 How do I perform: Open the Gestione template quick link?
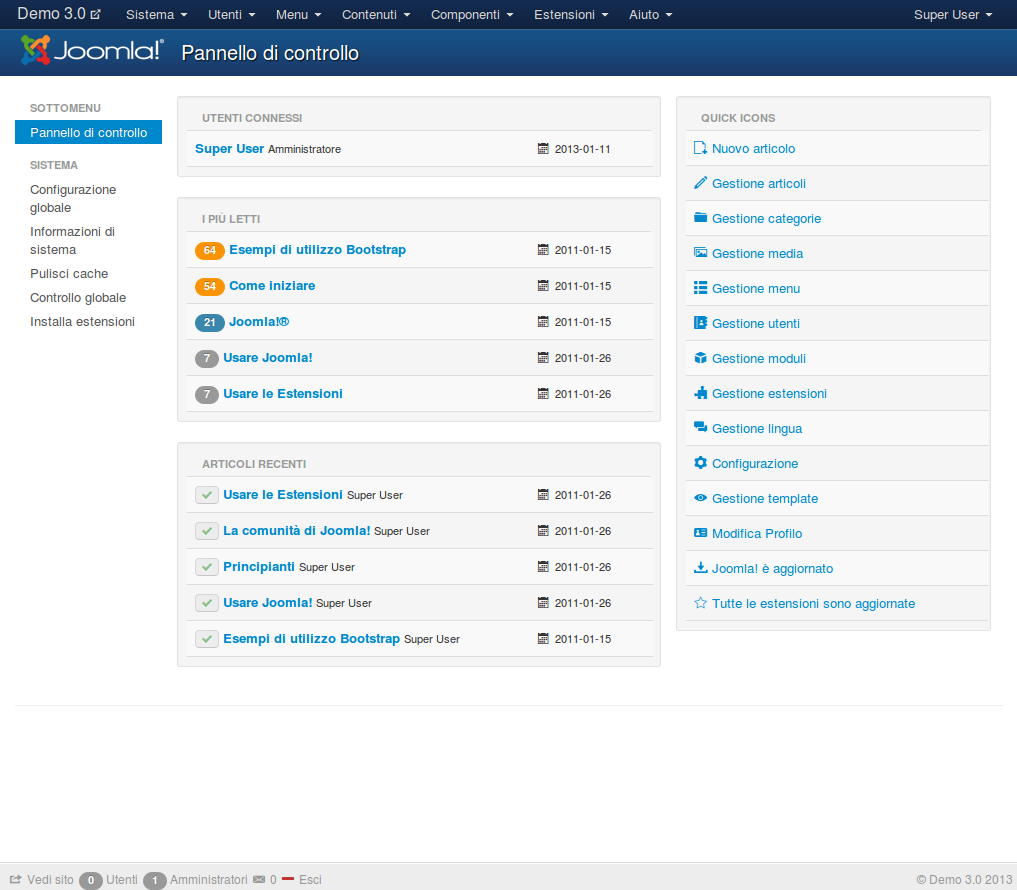coord(765,498)
